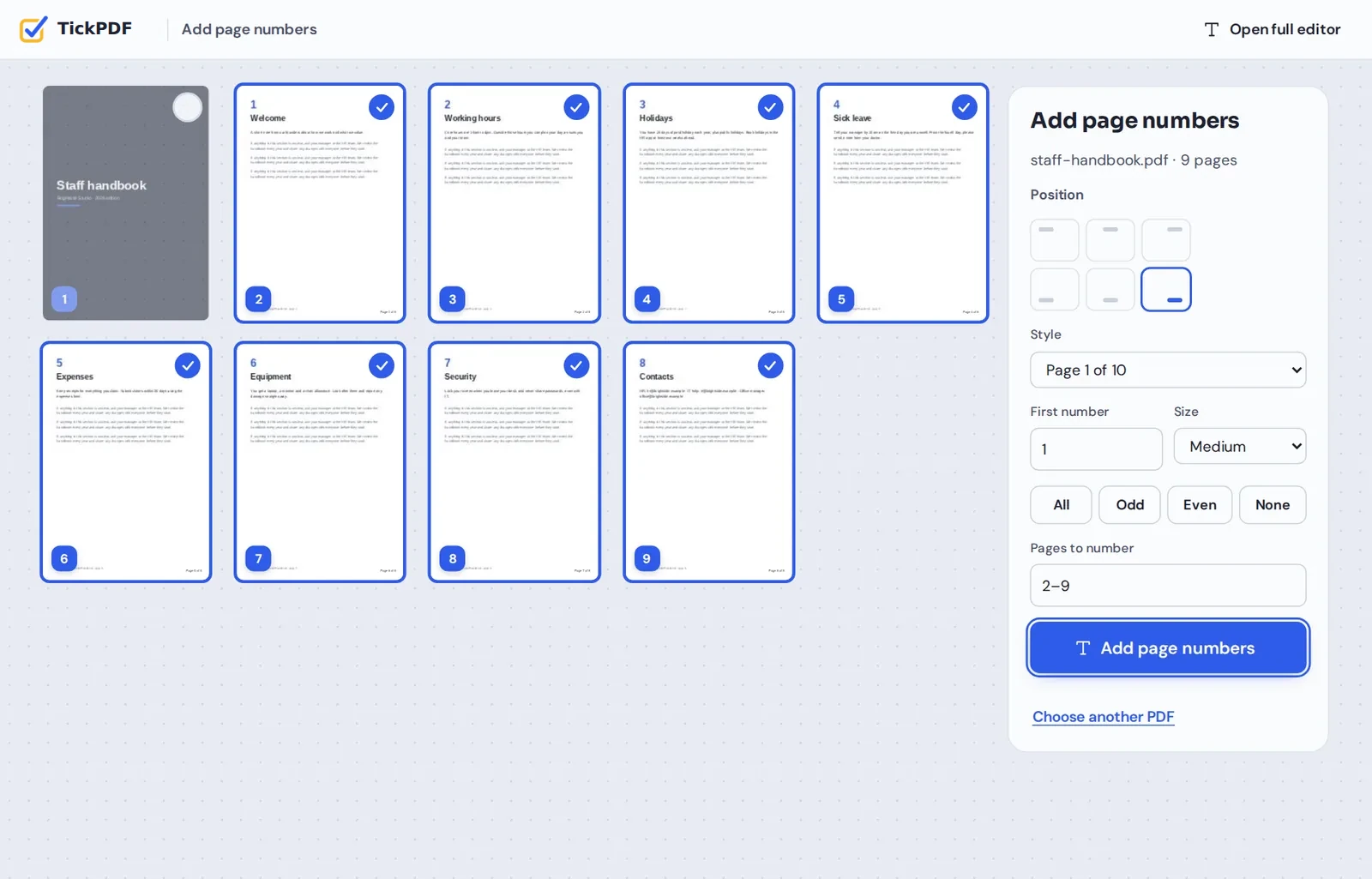Screen dimensions: 1372x879
Task: Select Even pages only
Action: coord(1200,505)
